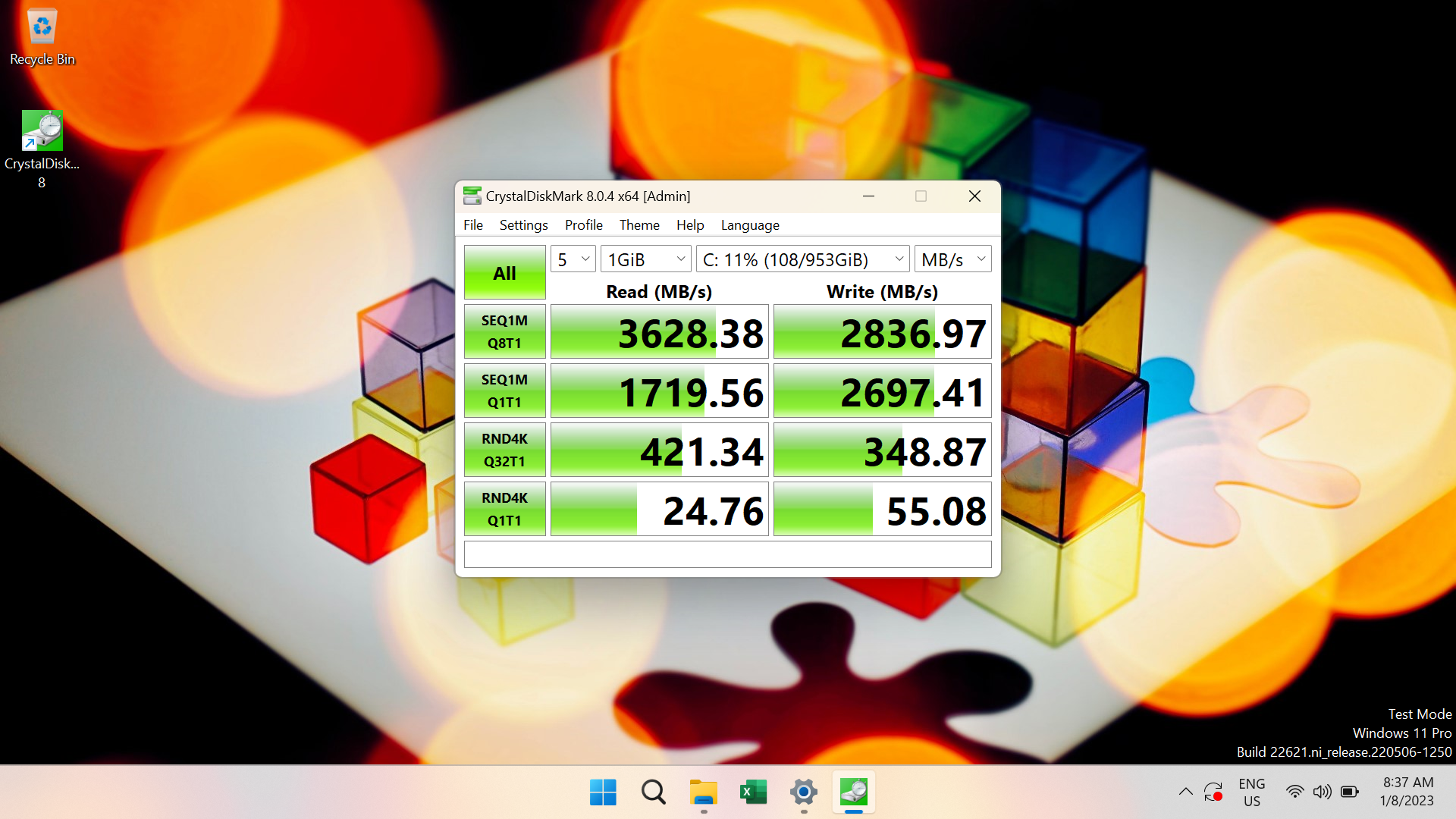Open the Profile menu
The width and height of the screenshot is (1456, 819).
(x=584, y=225)
